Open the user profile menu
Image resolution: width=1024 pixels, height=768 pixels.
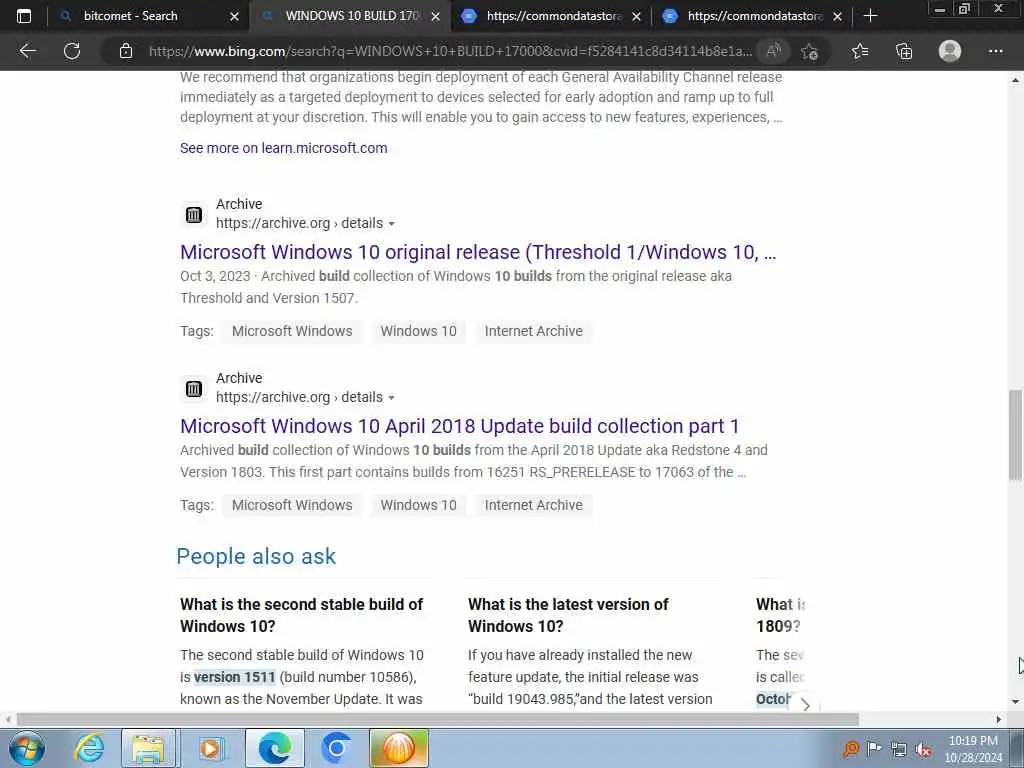point(950,51)
